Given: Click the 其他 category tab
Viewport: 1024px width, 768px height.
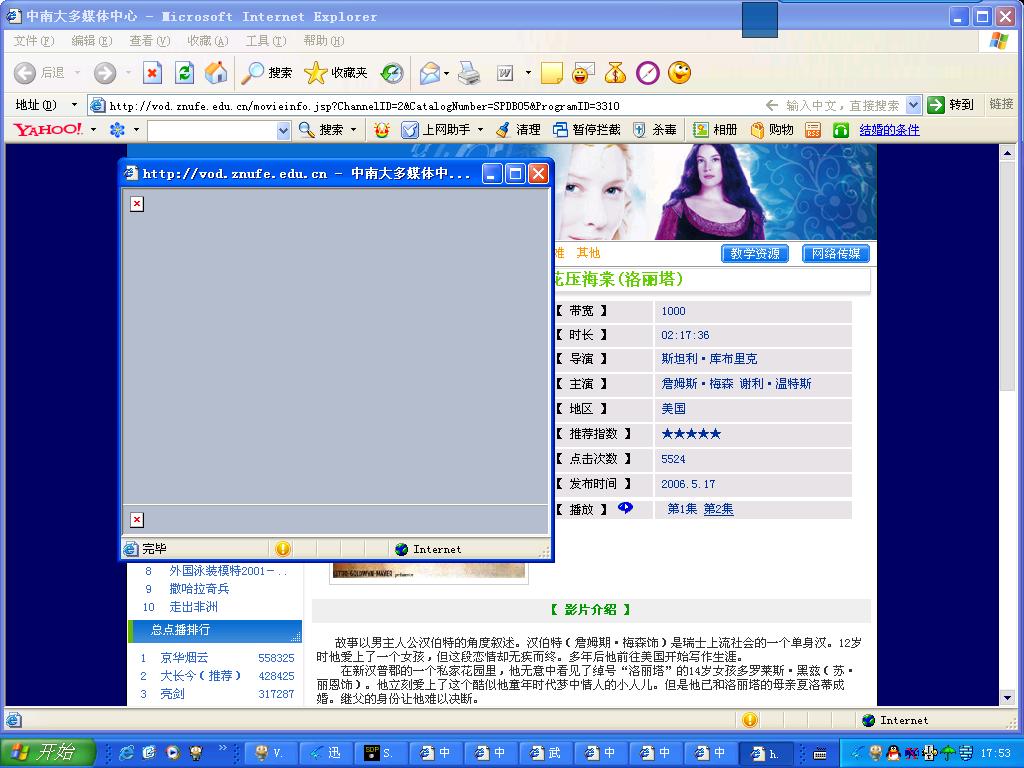Looking at the screenshot, I should coord(588,253).
